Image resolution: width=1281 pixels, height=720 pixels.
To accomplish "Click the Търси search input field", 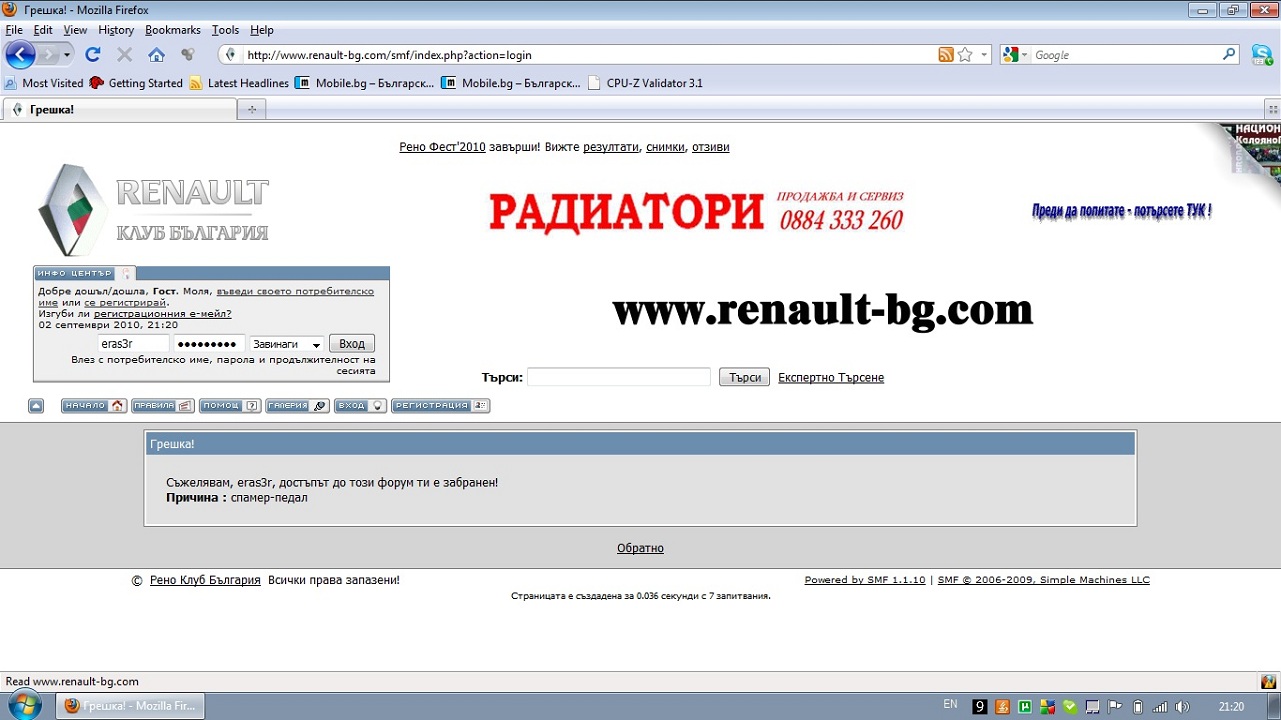I will tap(618, 377).
